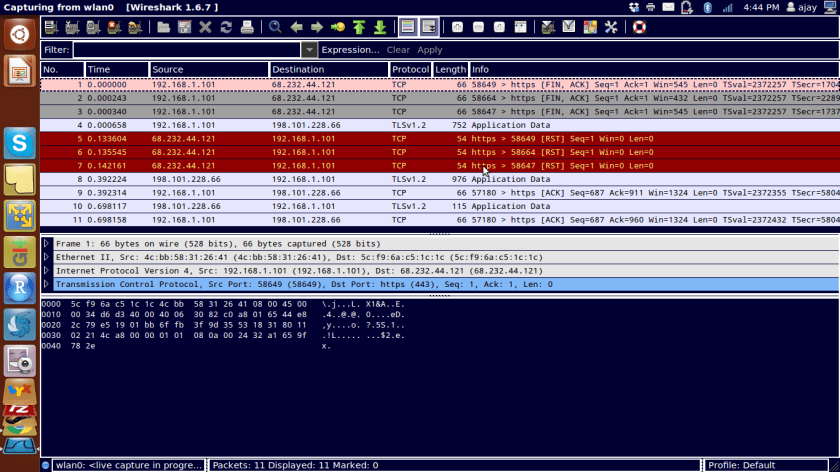Click the printer icon in toolbar
840x472 pixels.
(247, 27)
